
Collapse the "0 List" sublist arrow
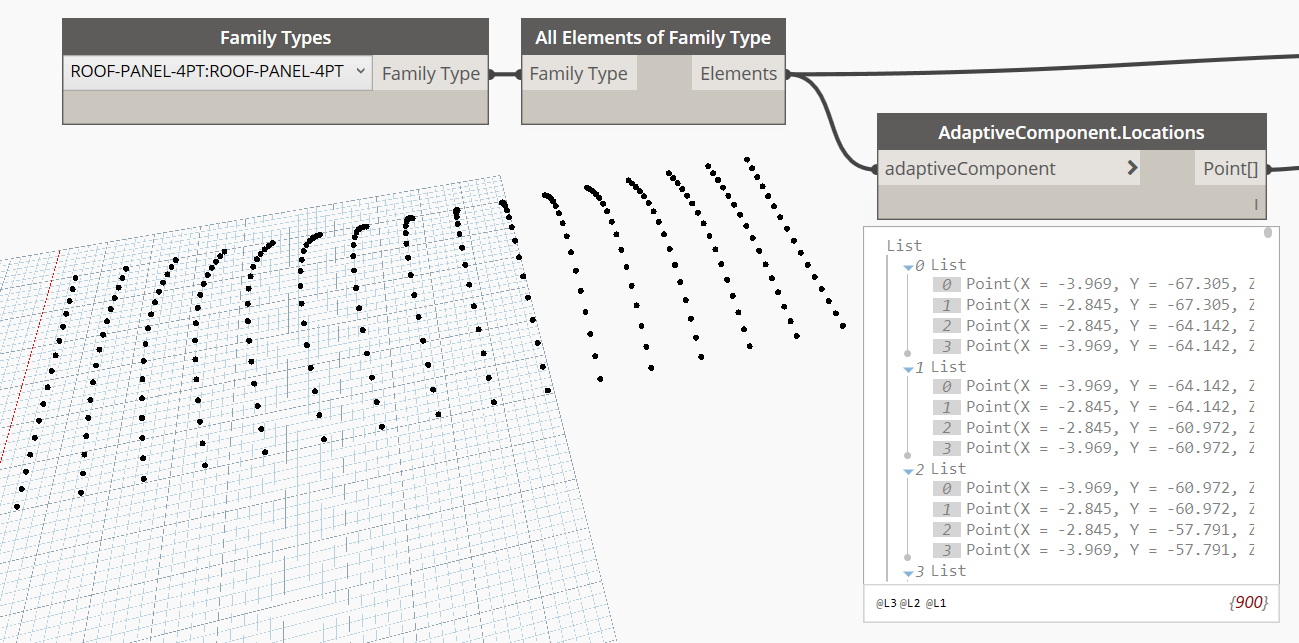908,266
